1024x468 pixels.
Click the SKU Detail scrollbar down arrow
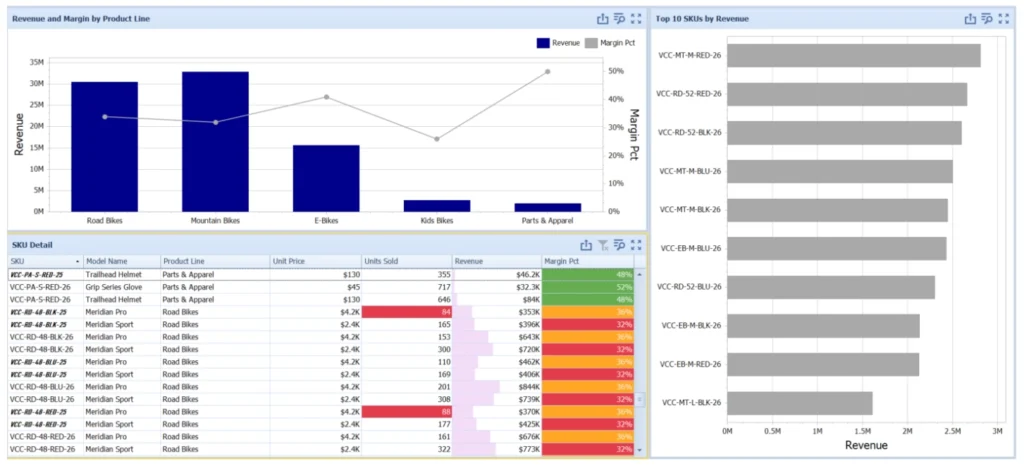(x=639, y=450)
